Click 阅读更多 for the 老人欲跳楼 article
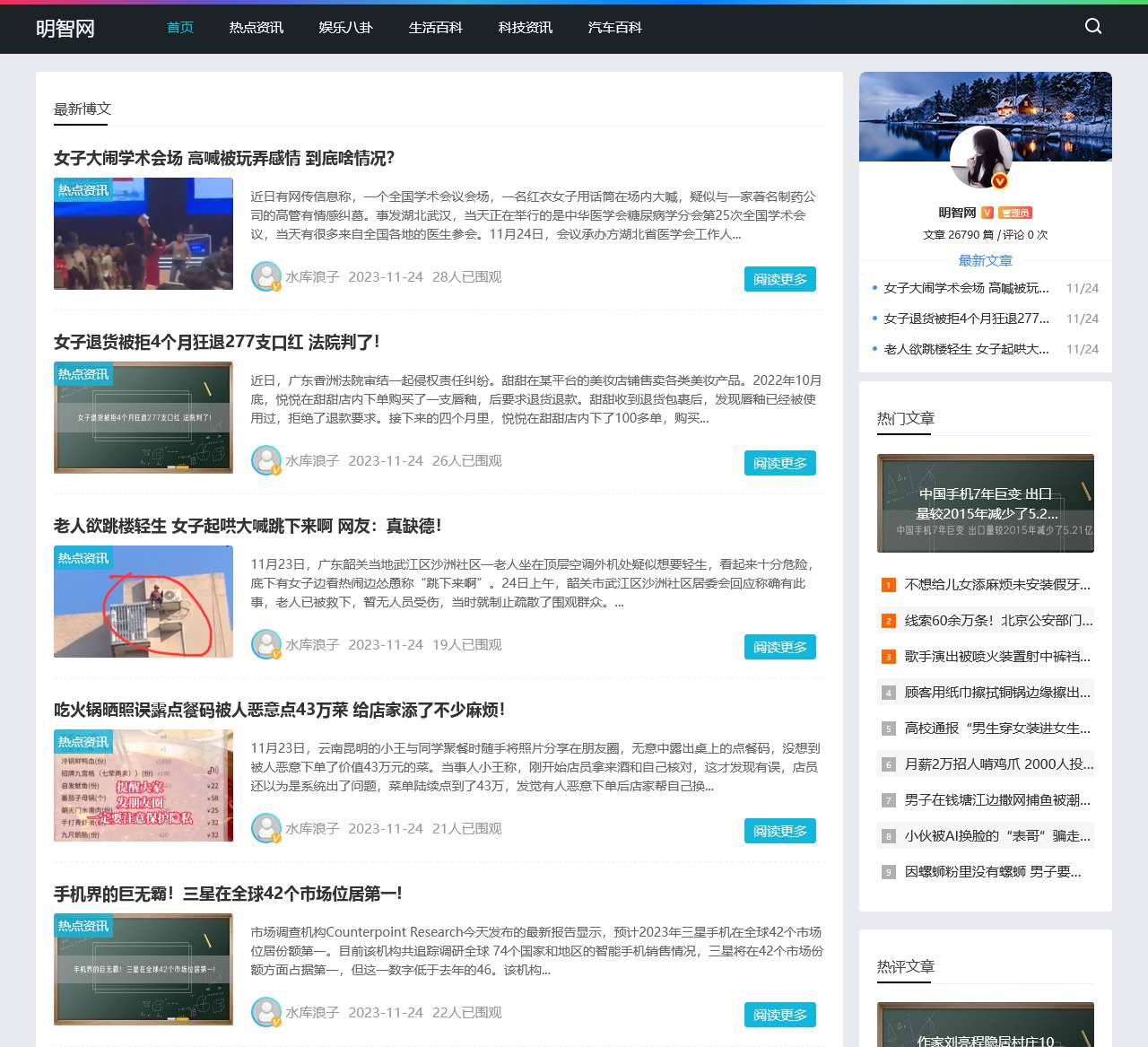 (x=780, y=647)
